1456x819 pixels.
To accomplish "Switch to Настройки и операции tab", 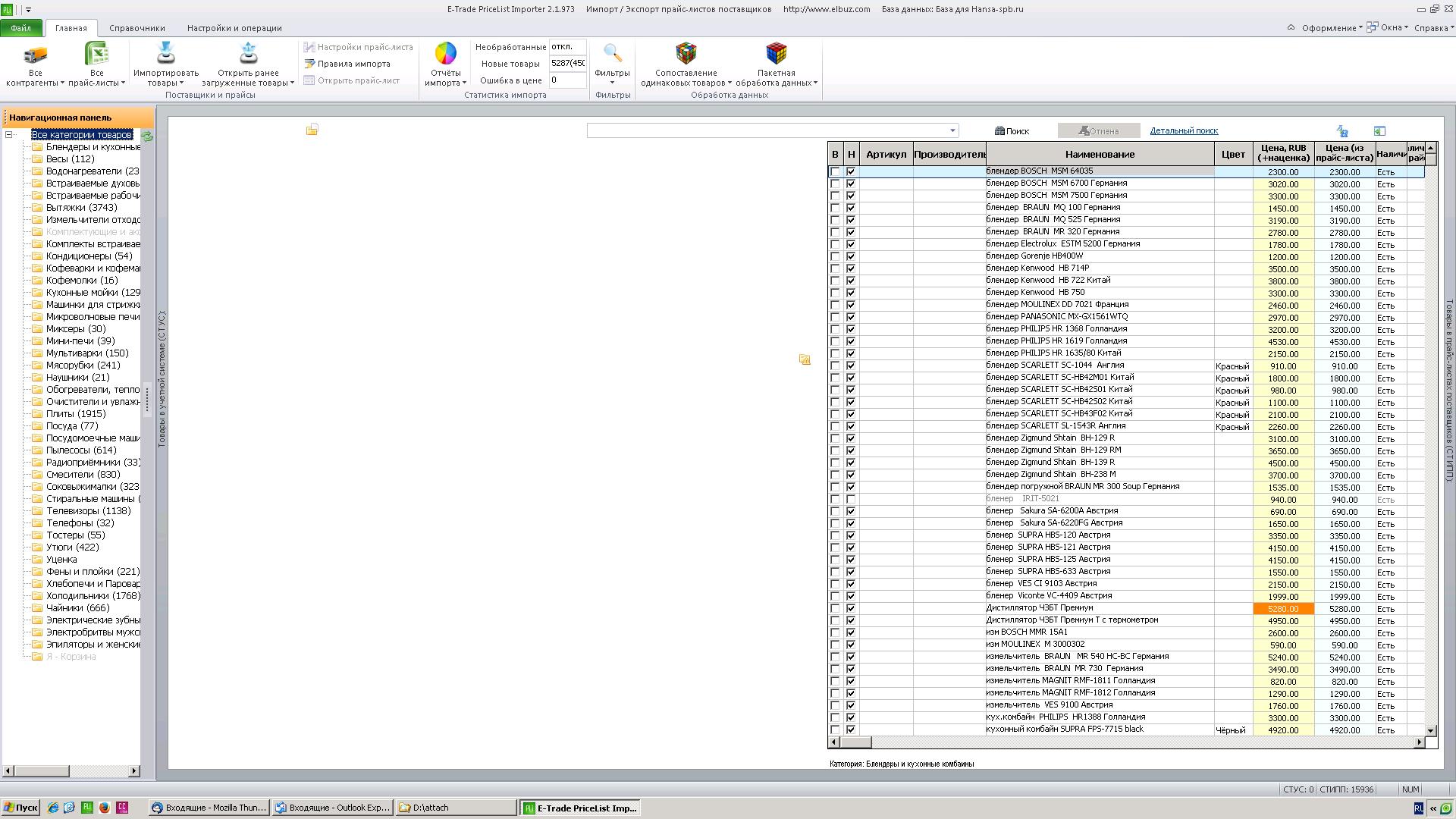I will 234,28.
